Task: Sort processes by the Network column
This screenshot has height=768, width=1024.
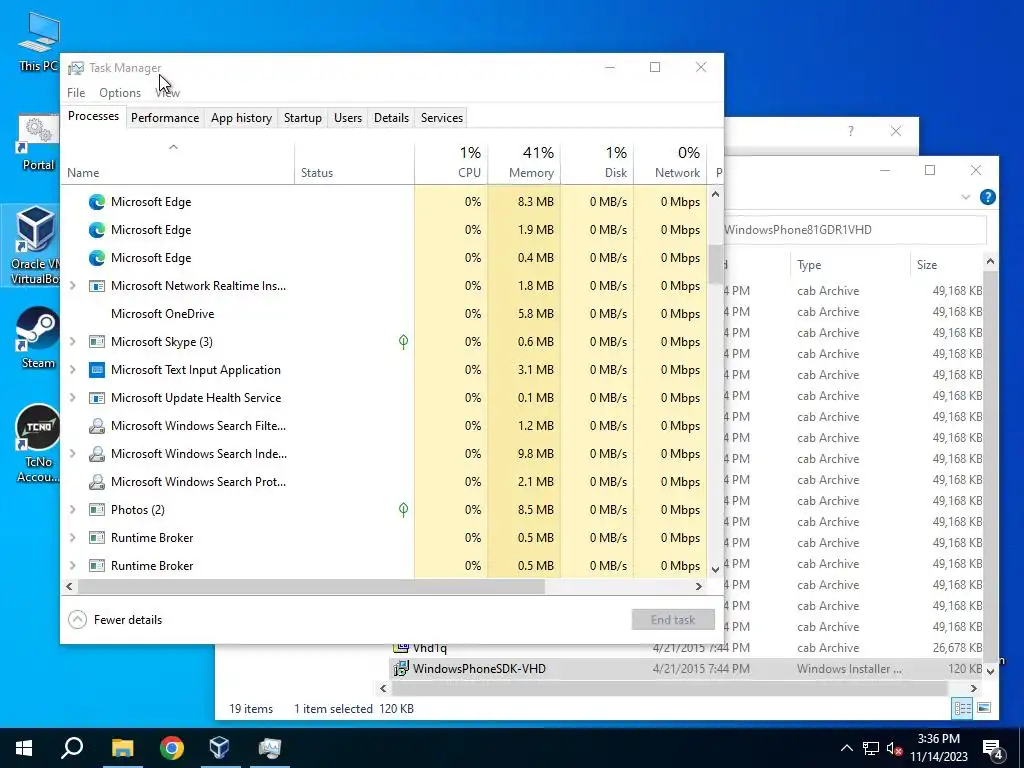Action: pyautogui.click(x=670, y=163)
